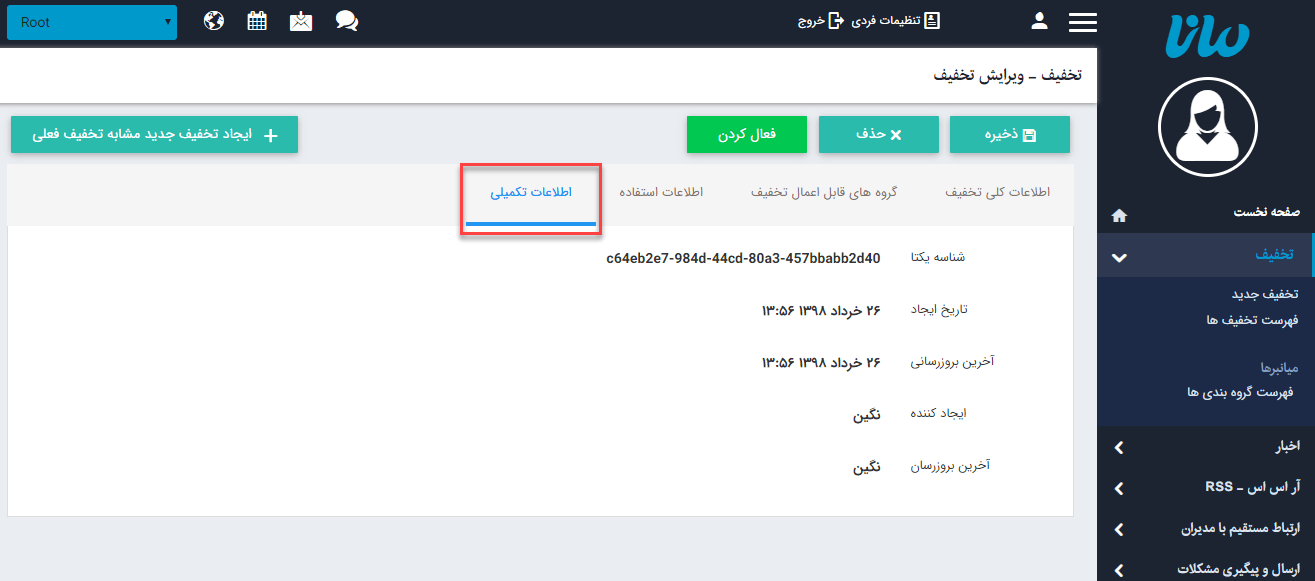Open the hamburger menu icon
Viewport: 1315px width, 581px height.
click(1082, 20)
